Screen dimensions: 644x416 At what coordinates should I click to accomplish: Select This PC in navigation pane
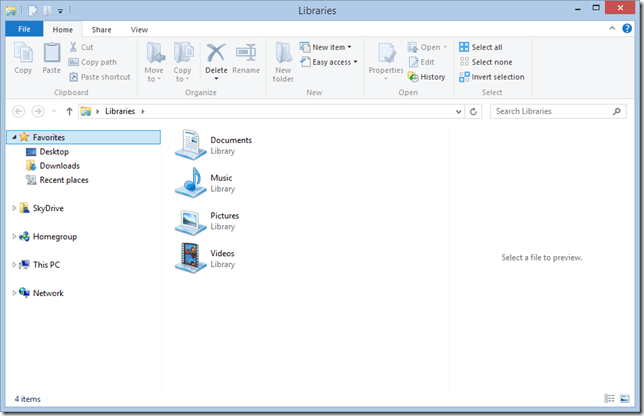tap(39, 265)
